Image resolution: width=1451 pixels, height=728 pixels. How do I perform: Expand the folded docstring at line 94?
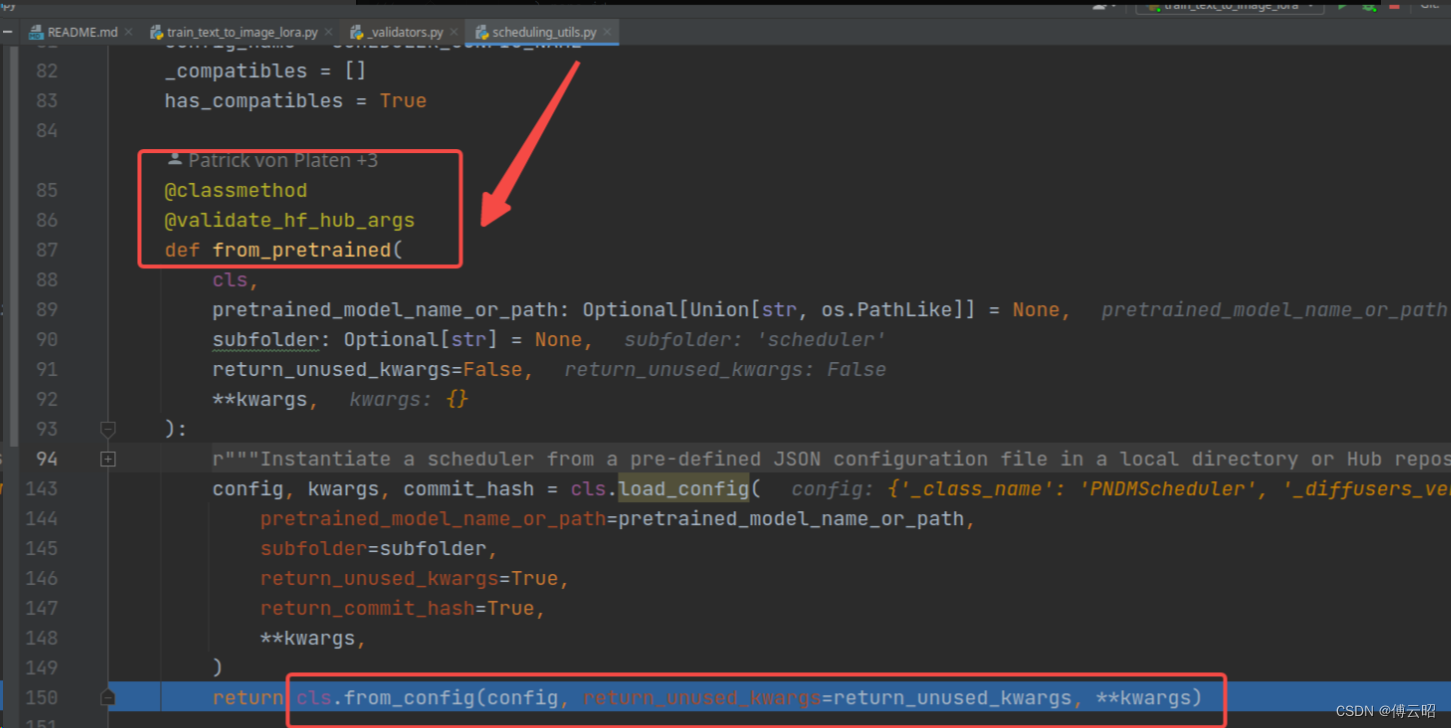point(107,459)
